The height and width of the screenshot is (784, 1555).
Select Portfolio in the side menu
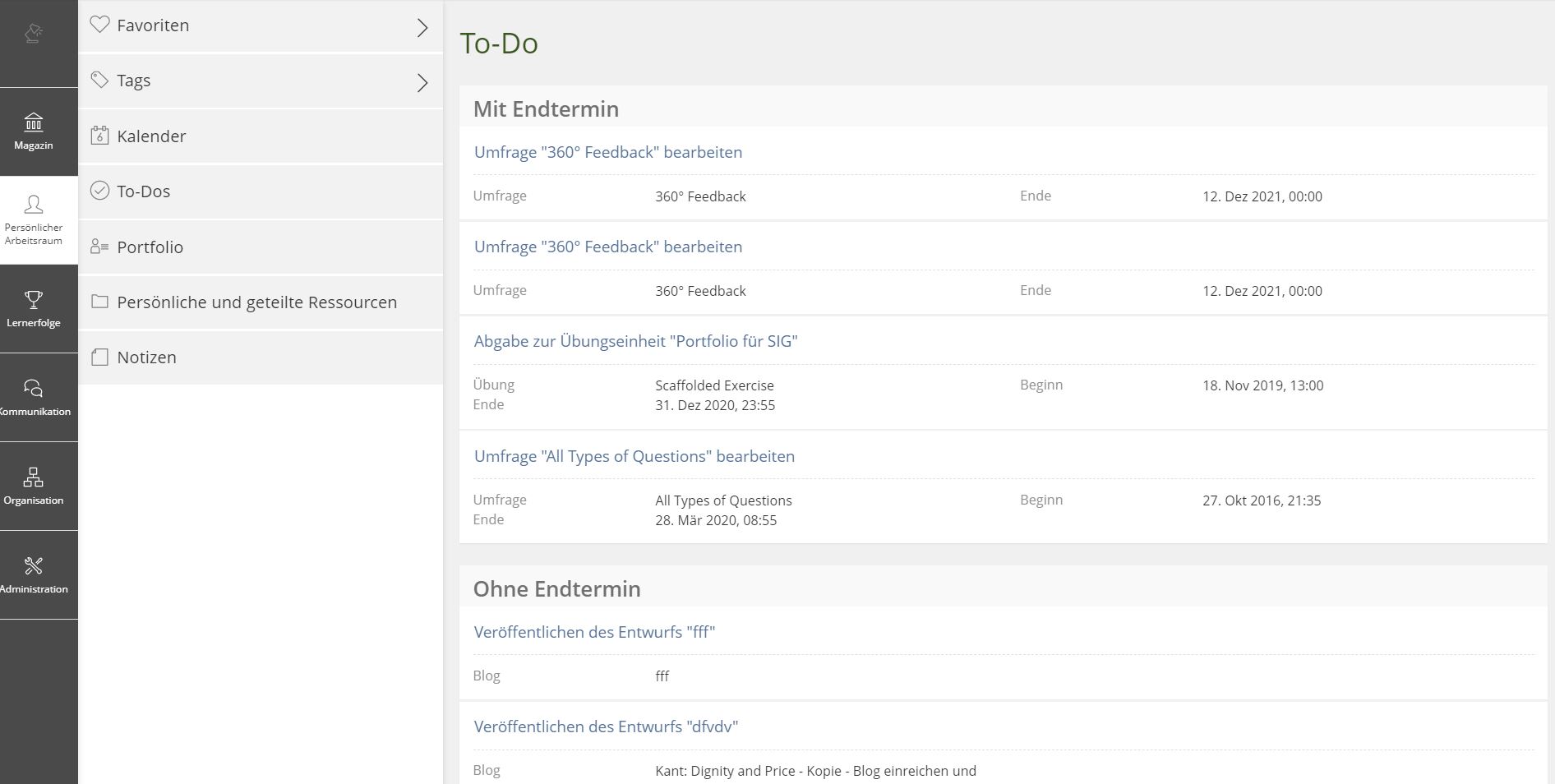(x=150, y=247)
